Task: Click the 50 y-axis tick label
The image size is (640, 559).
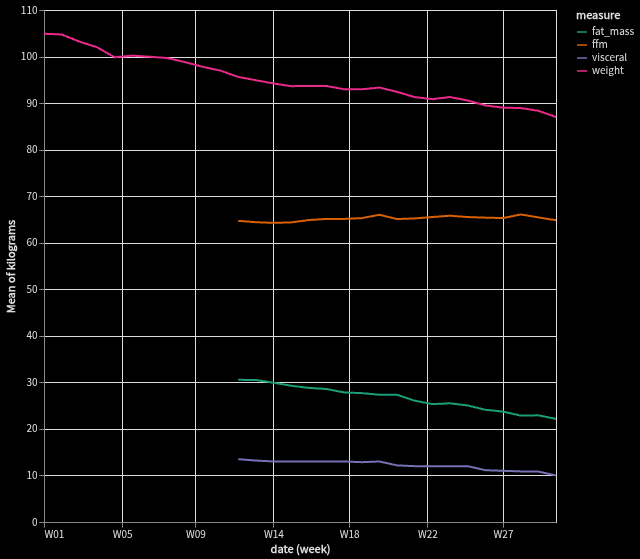Action: tap(32, 290)
